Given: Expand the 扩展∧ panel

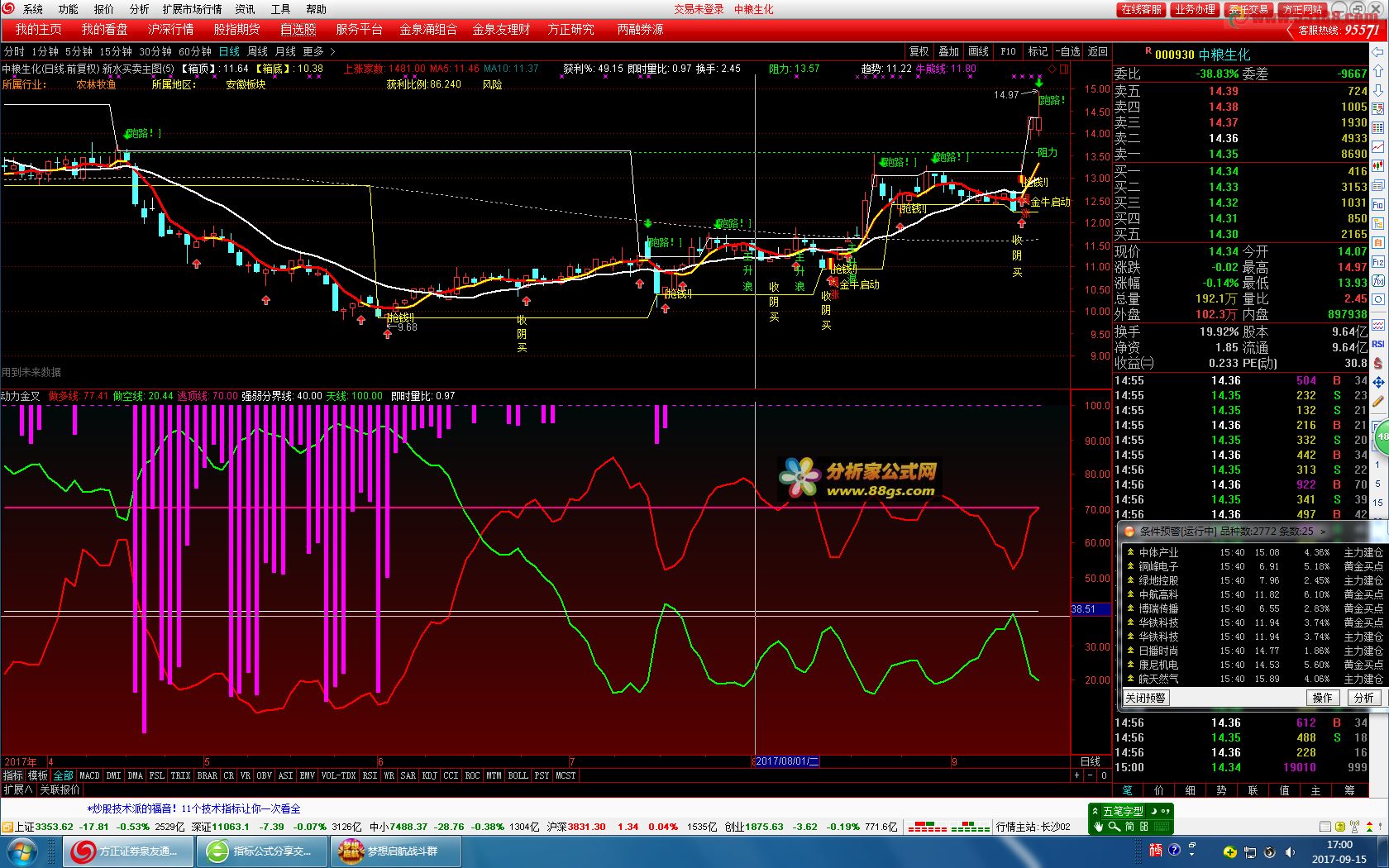Looking at the screenshot, I should (x=17, y=789).
